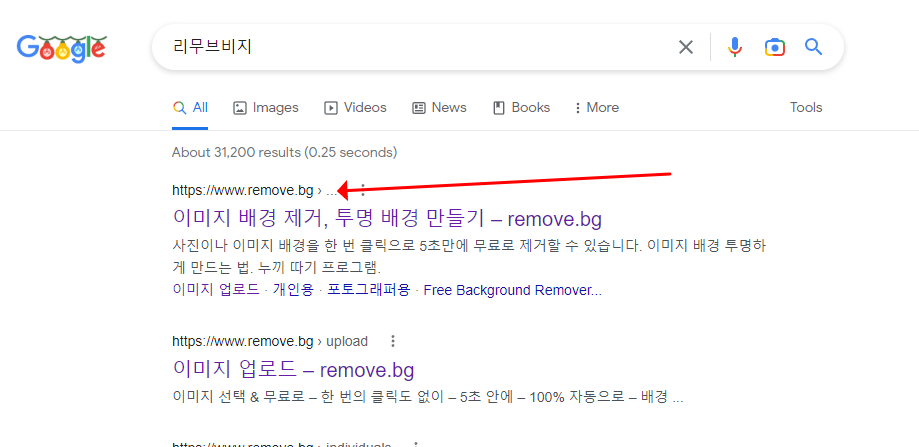The width and height of the screenshot is (919, 447).
Task: Click the https://www.remove.bg URL of first result
Action: (243, 190)
